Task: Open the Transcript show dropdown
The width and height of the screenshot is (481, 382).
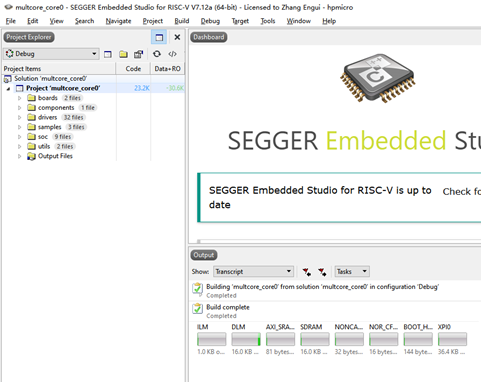Action: click(x=253, y=271)
